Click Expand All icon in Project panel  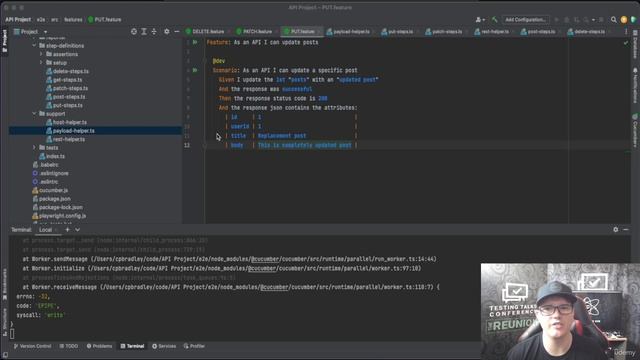(144, 31)
